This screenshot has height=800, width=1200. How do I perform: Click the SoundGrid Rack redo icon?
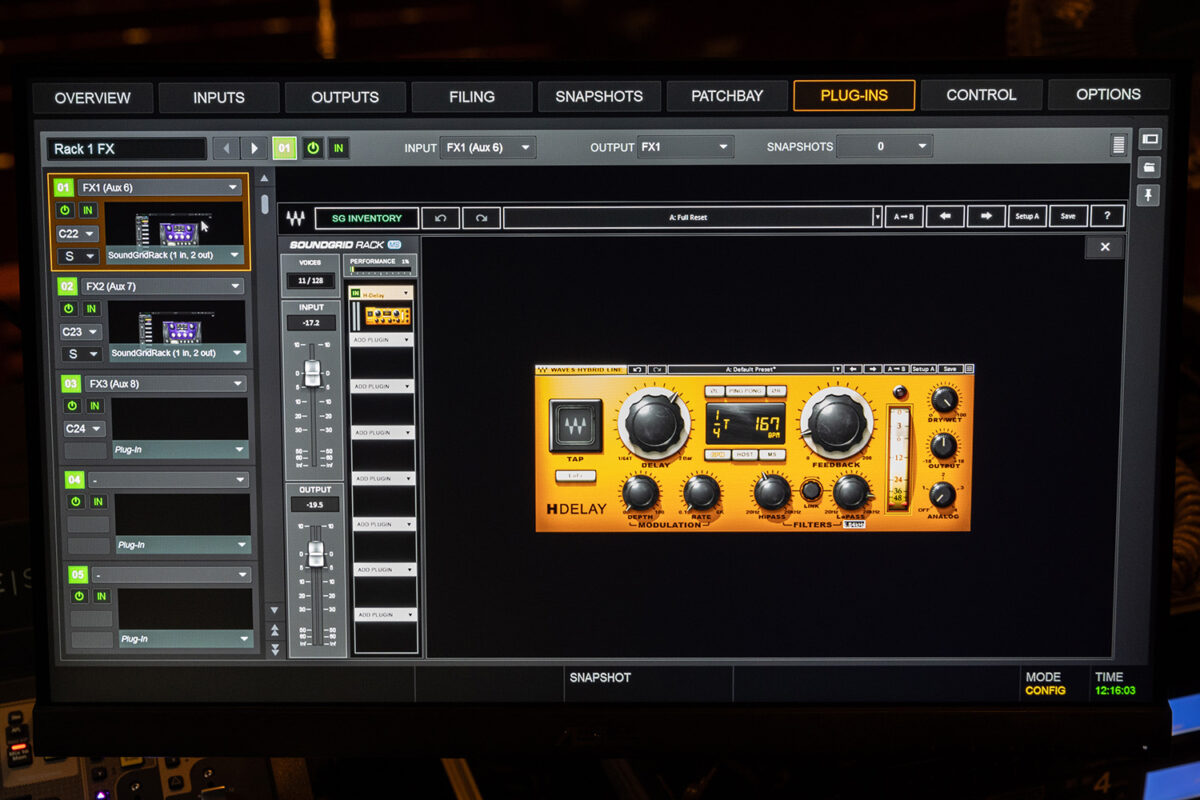point(481,217)
